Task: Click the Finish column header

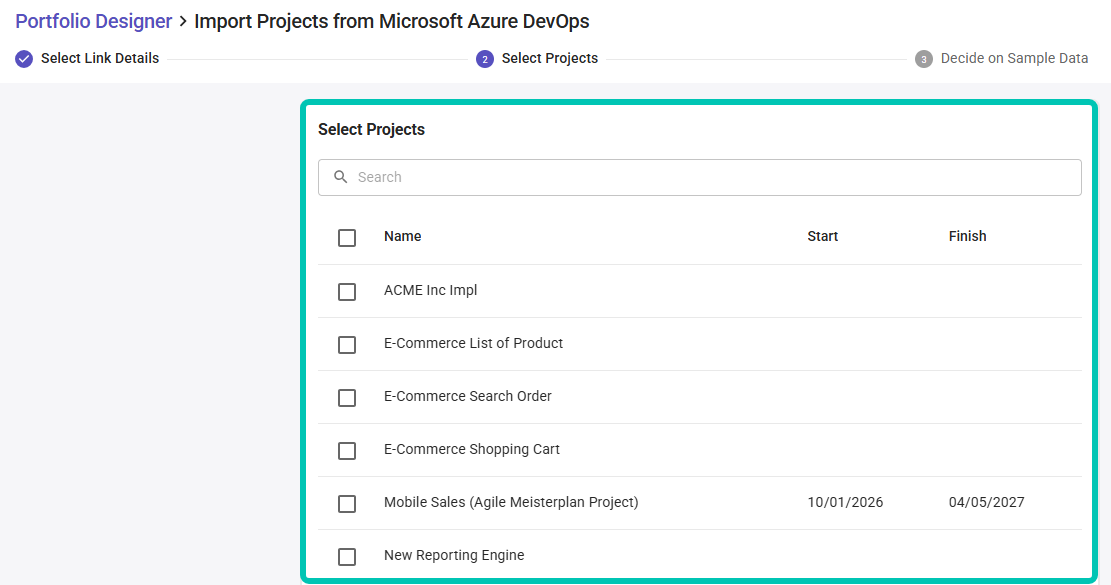Action: [967, 236]
